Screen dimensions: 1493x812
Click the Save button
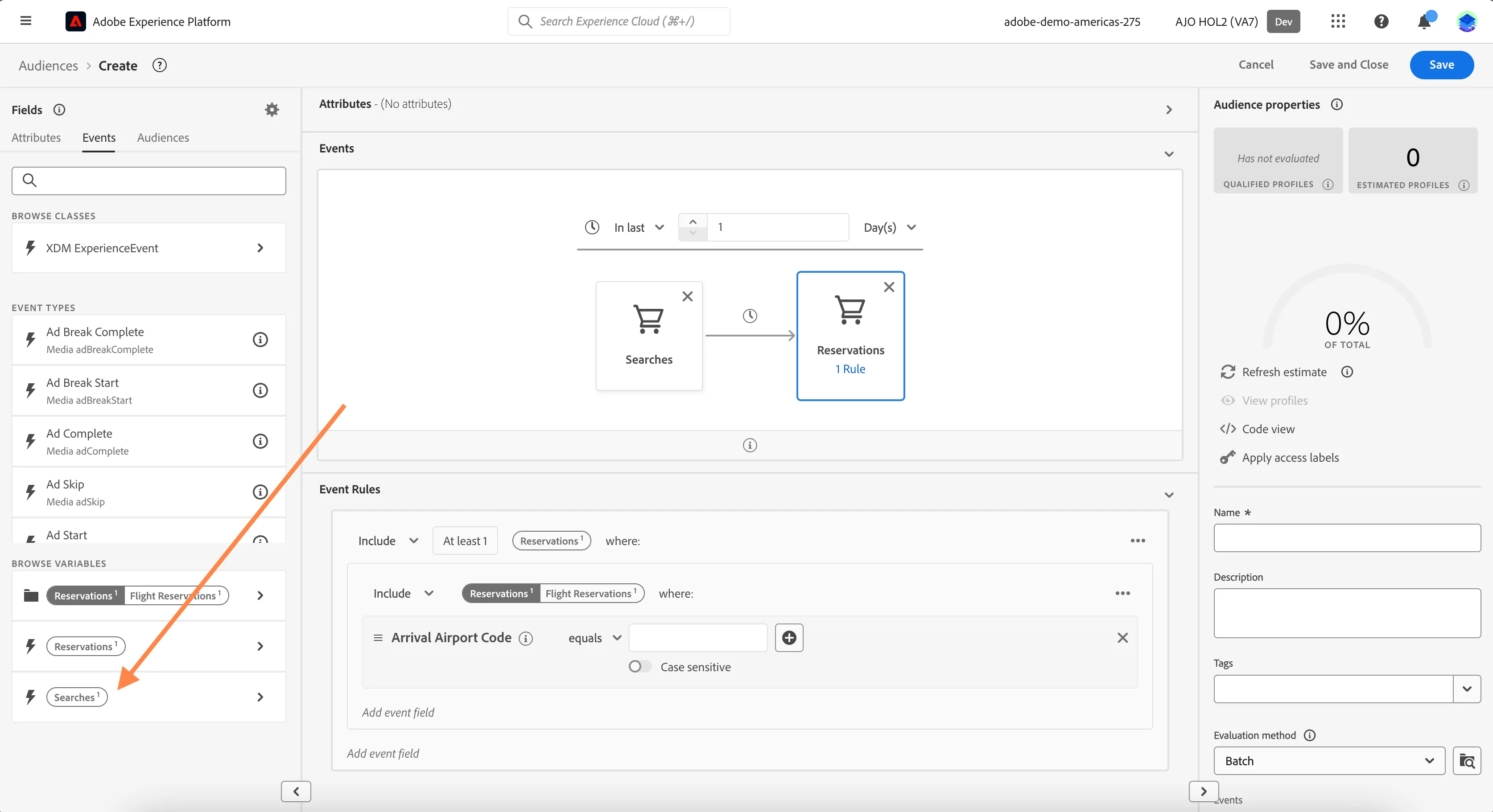click(x=1441, y=65)
